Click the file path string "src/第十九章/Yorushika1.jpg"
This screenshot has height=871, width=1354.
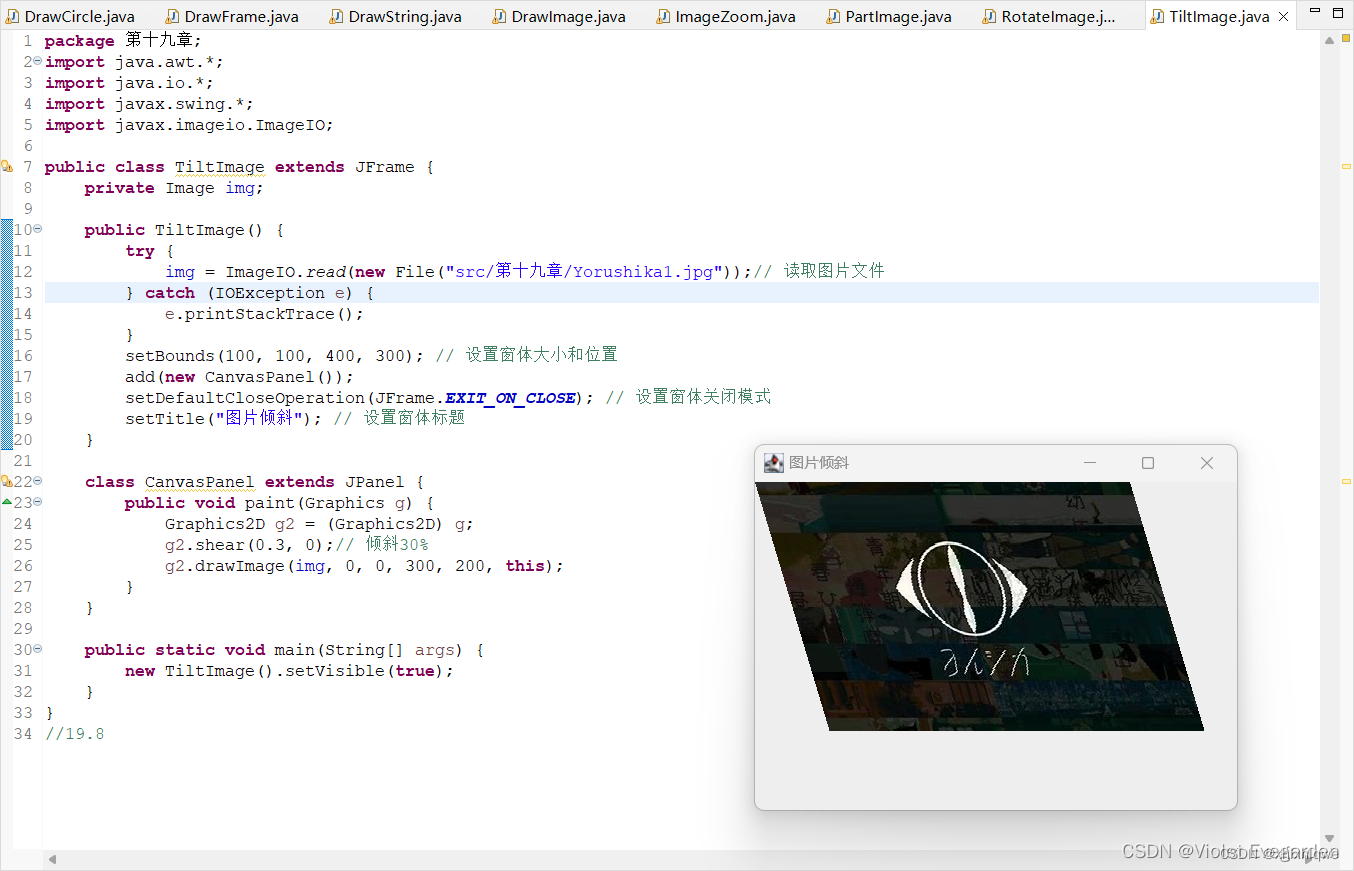pos(585,272)
